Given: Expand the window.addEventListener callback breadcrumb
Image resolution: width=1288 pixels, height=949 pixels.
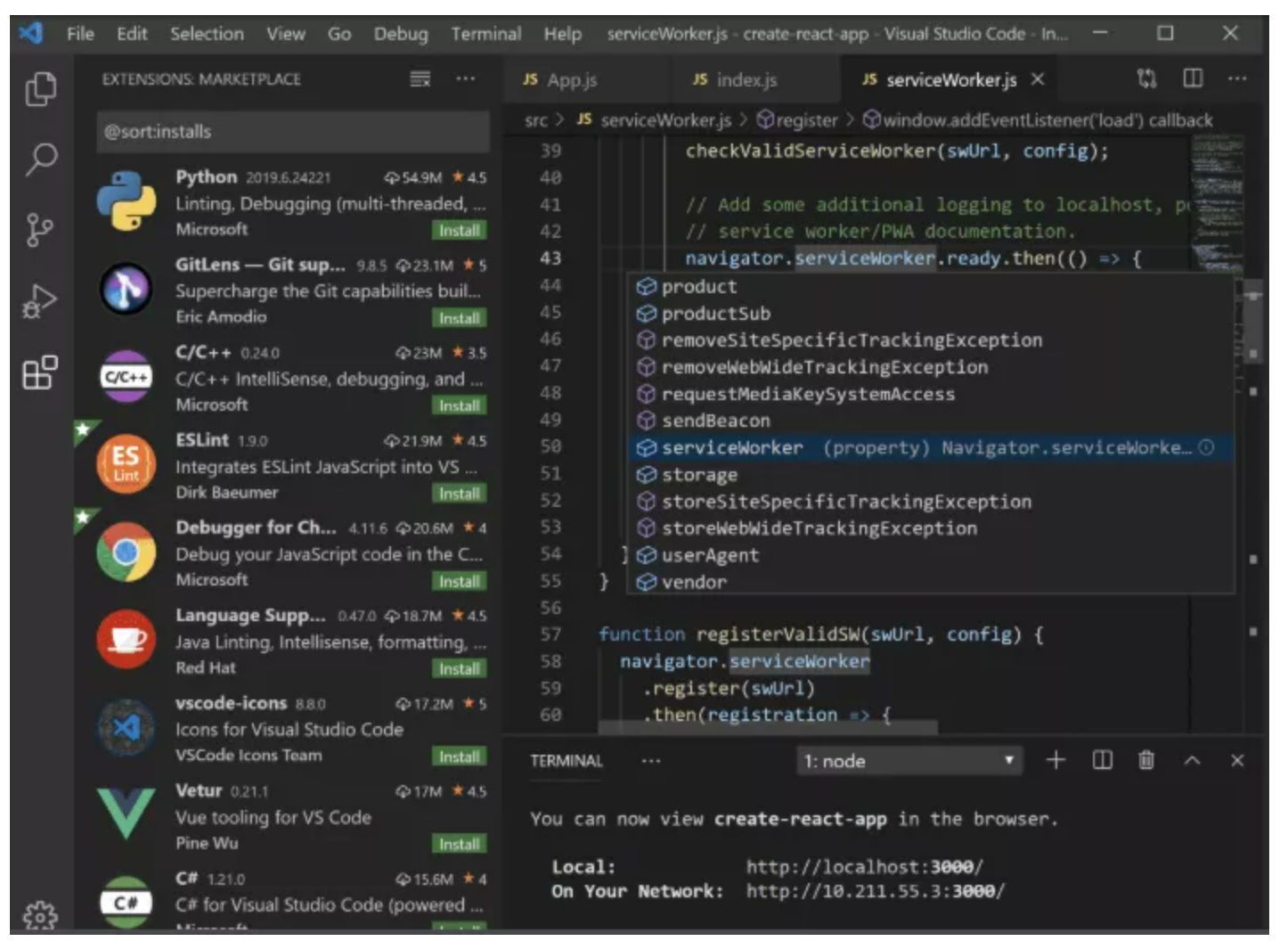Looking at the screenshot, I should pyautogui.click(x=1038, y=120).
